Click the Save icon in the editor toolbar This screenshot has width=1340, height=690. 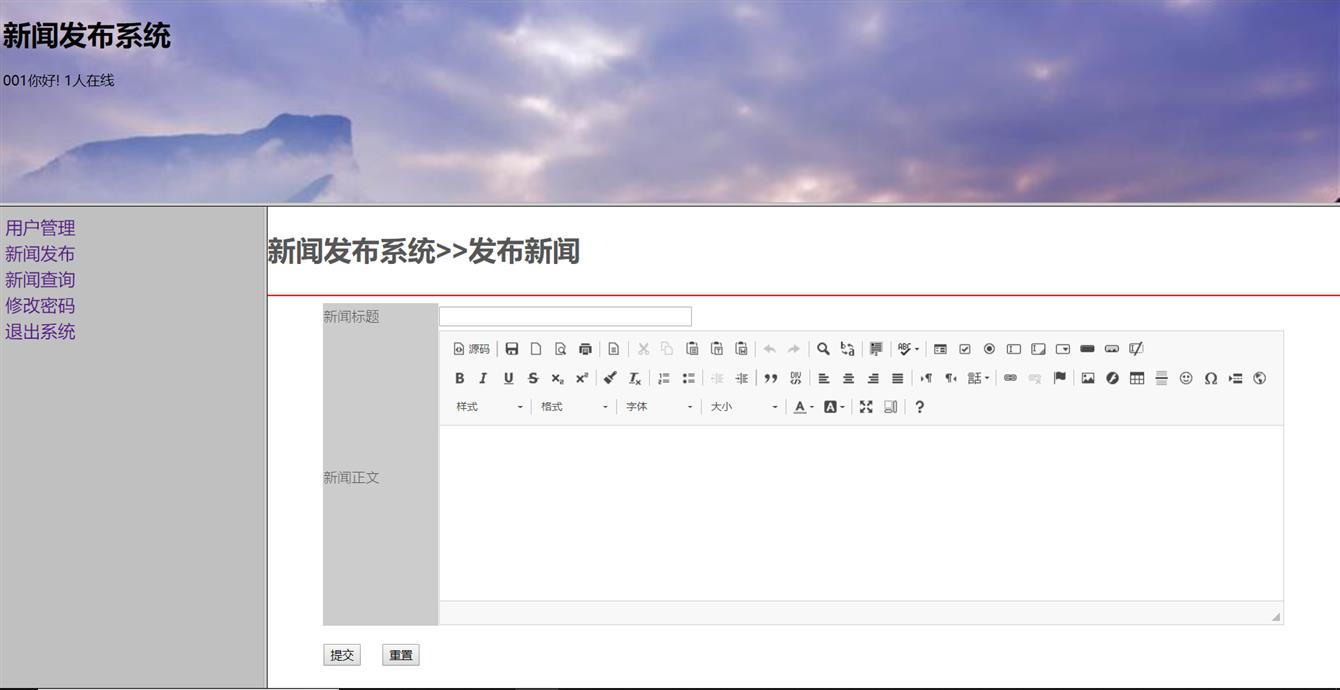click(511, 349)
